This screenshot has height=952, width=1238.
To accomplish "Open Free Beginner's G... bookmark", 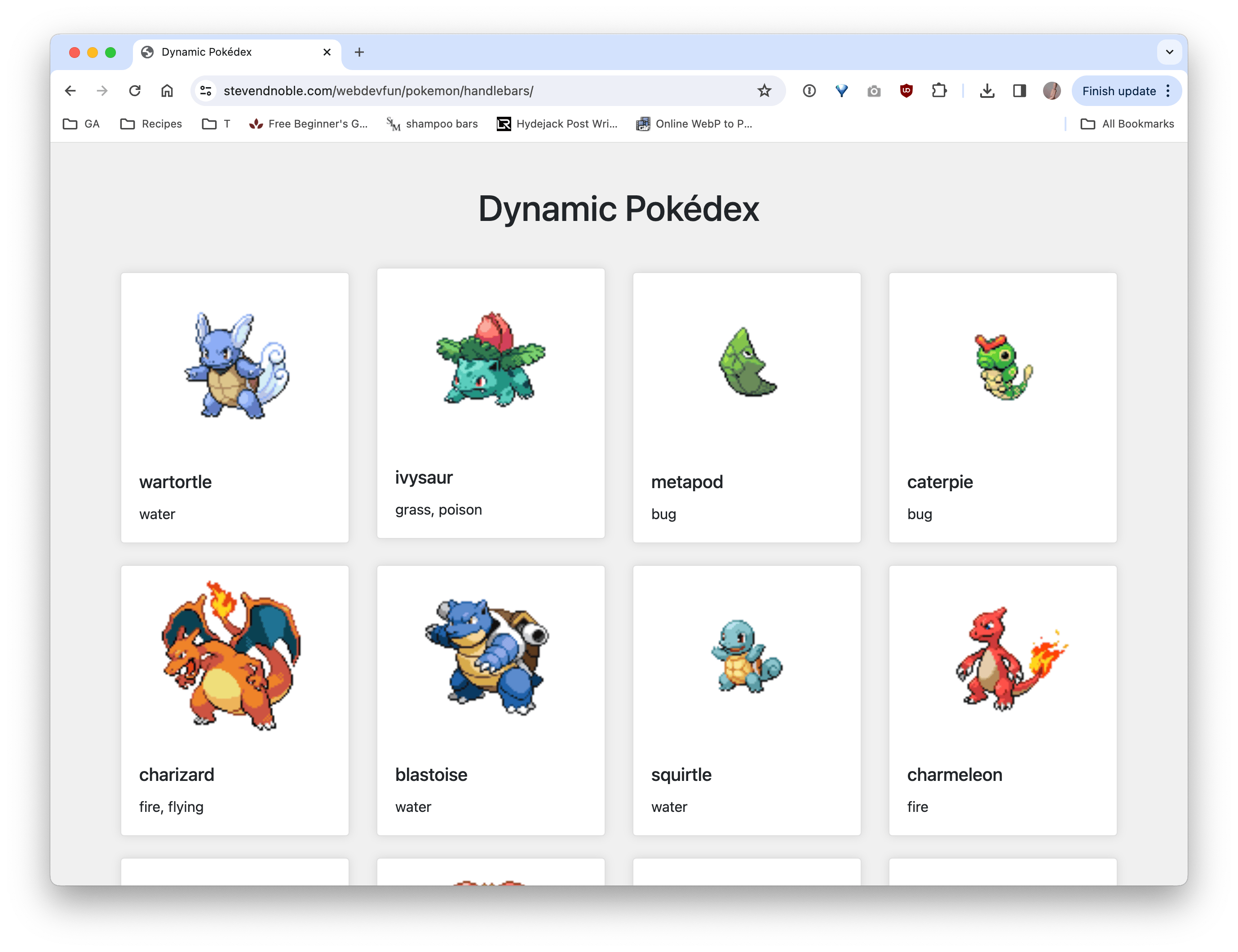I will pyautogui.click(x=308, y=123).
